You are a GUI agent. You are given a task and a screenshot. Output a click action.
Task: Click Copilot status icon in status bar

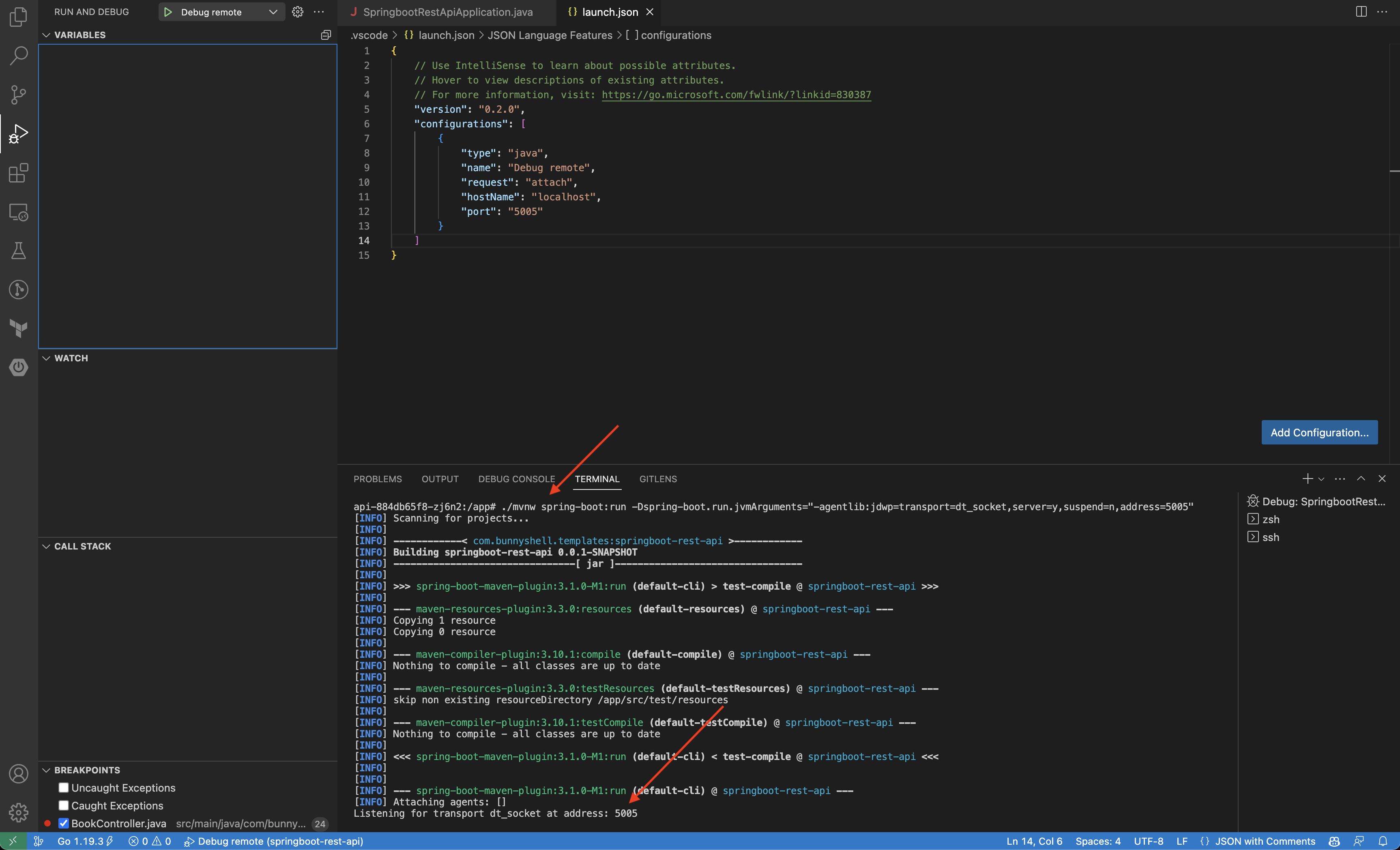pyautogui.click(x=1334, y=841)
